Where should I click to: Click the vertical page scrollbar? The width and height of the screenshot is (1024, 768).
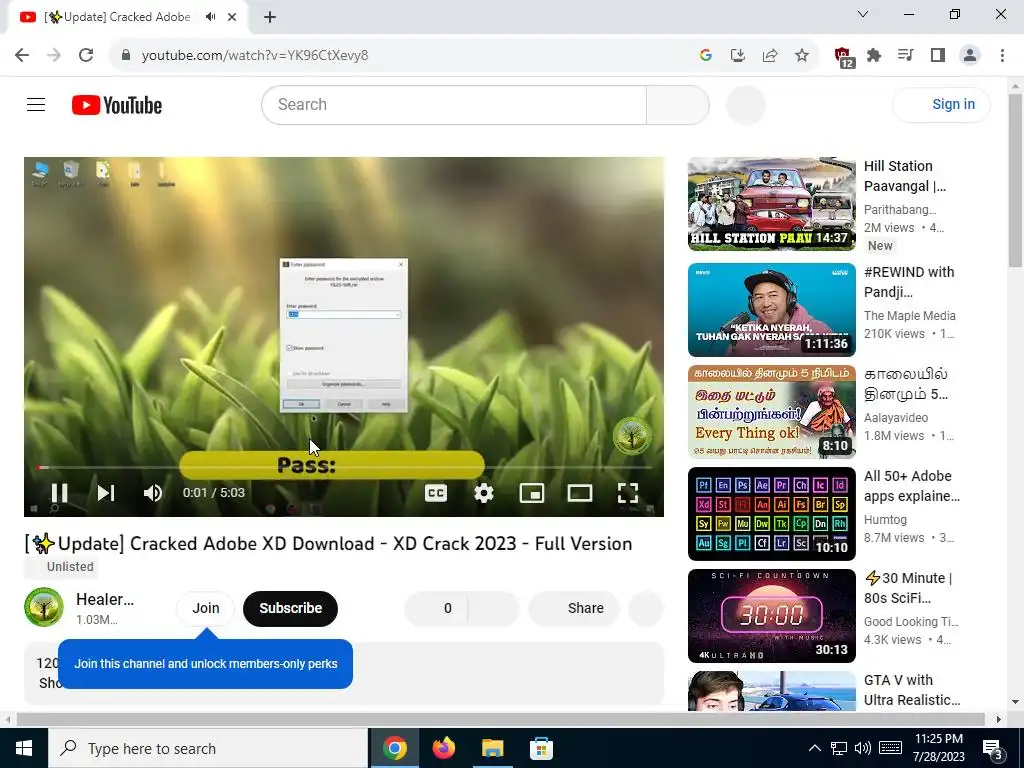click(1015, 180)
